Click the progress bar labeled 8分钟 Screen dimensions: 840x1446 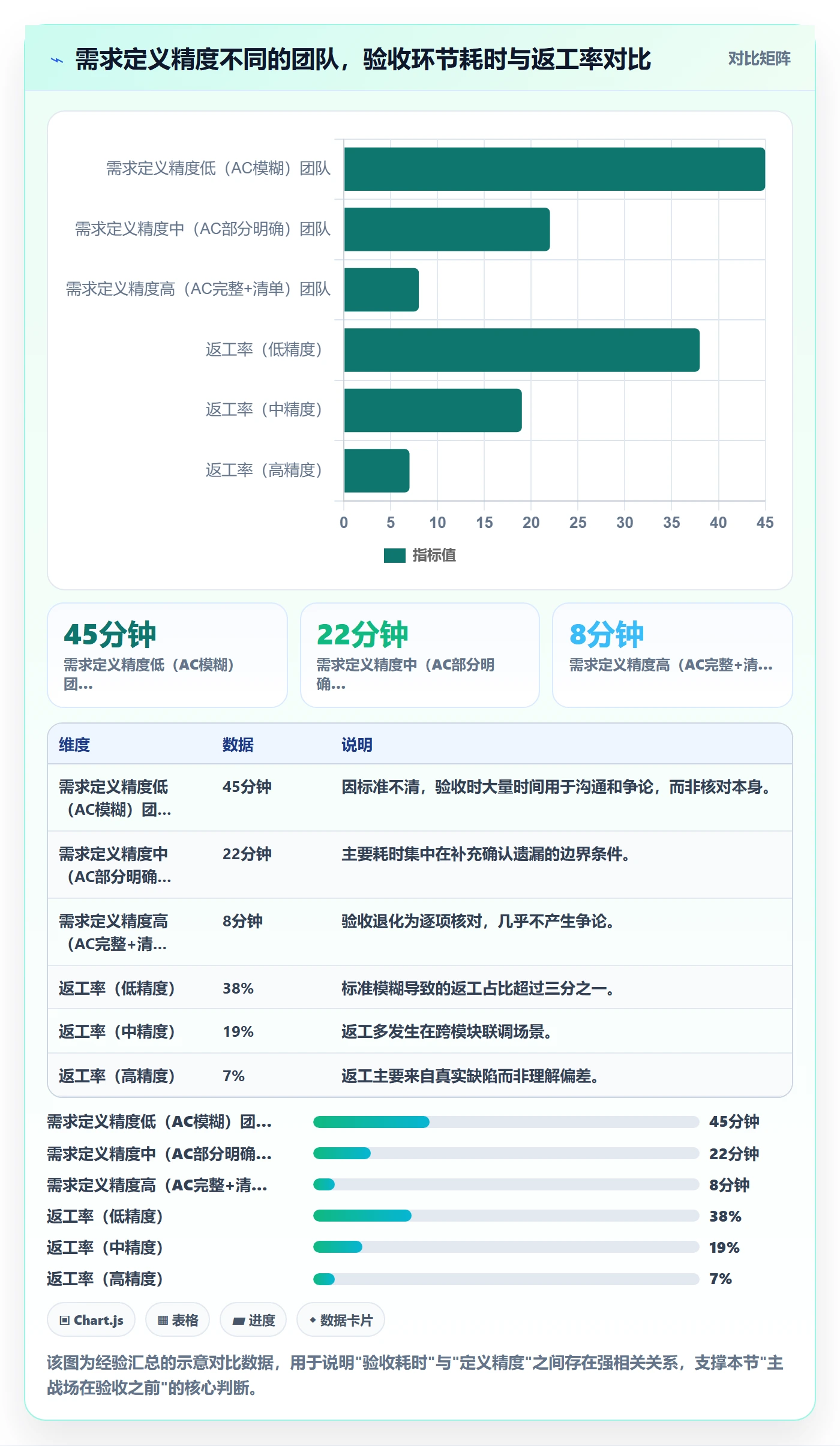[506, 1184]
